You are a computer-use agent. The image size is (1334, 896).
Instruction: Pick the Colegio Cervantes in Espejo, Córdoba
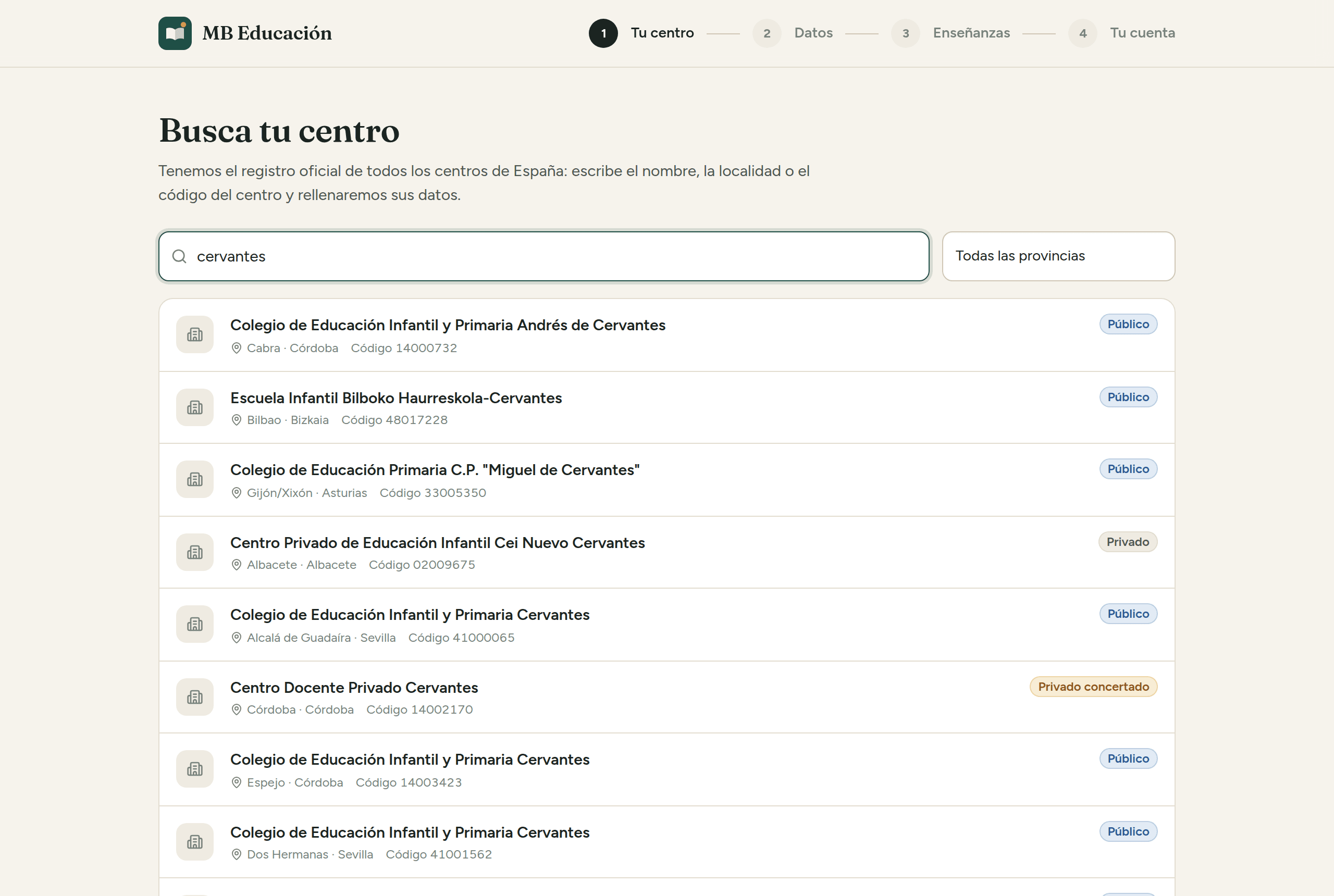click(666, 770)
